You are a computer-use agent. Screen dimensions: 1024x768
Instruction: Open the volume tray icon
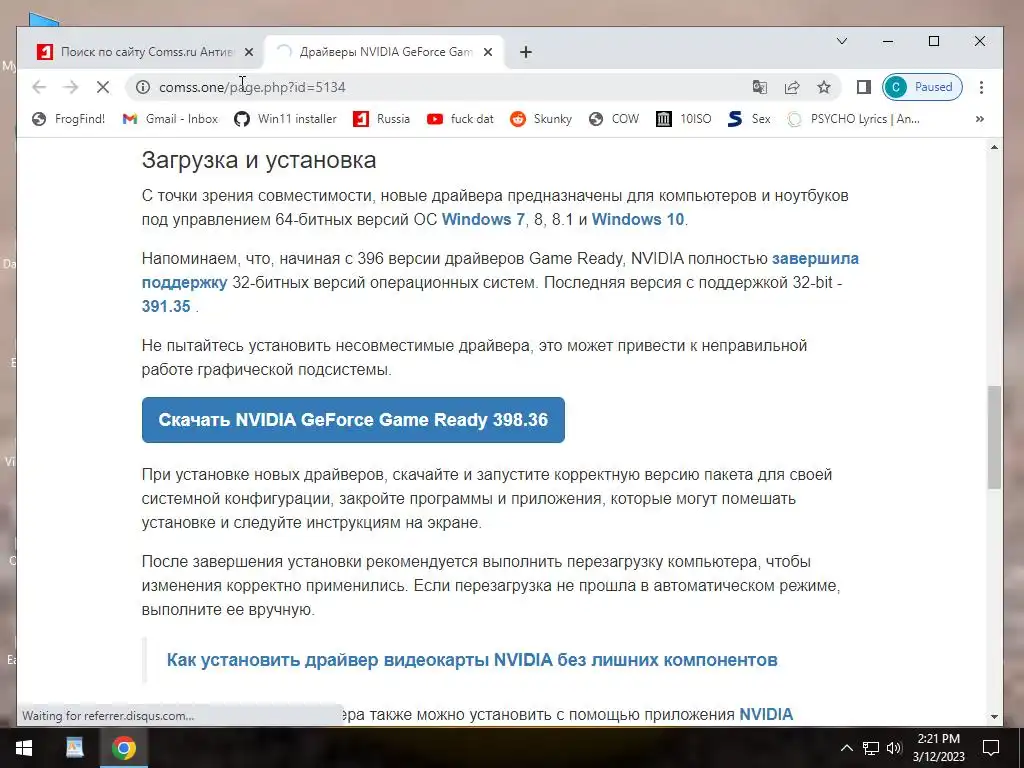pos(894,748)
